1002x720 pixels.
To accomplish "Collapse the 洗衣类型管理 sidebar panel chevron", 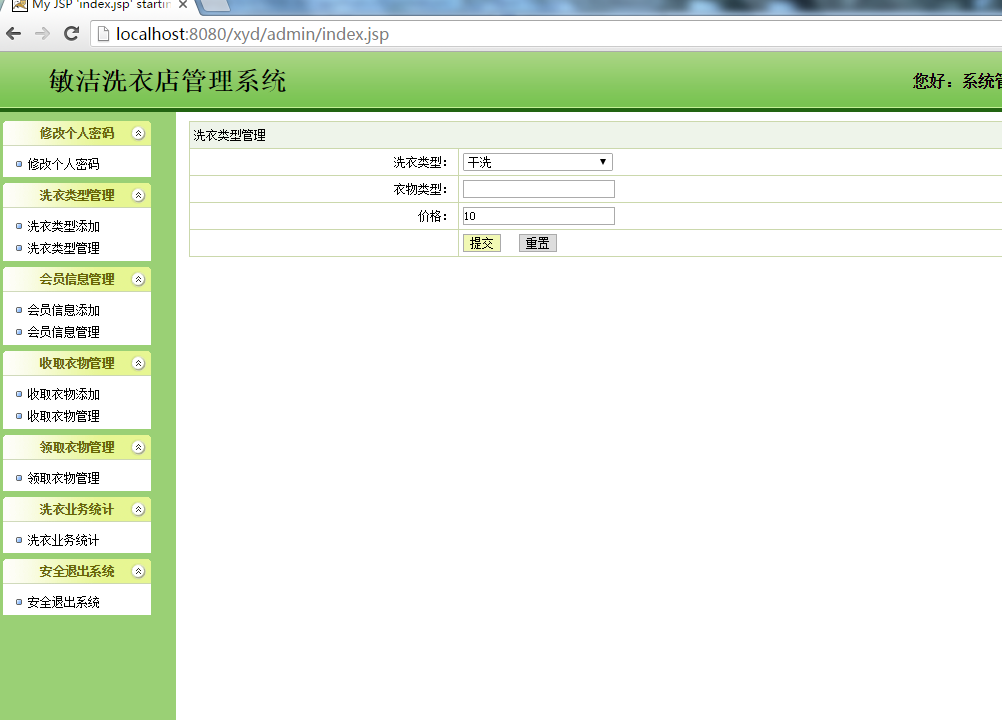I will [x=138, y=195].
